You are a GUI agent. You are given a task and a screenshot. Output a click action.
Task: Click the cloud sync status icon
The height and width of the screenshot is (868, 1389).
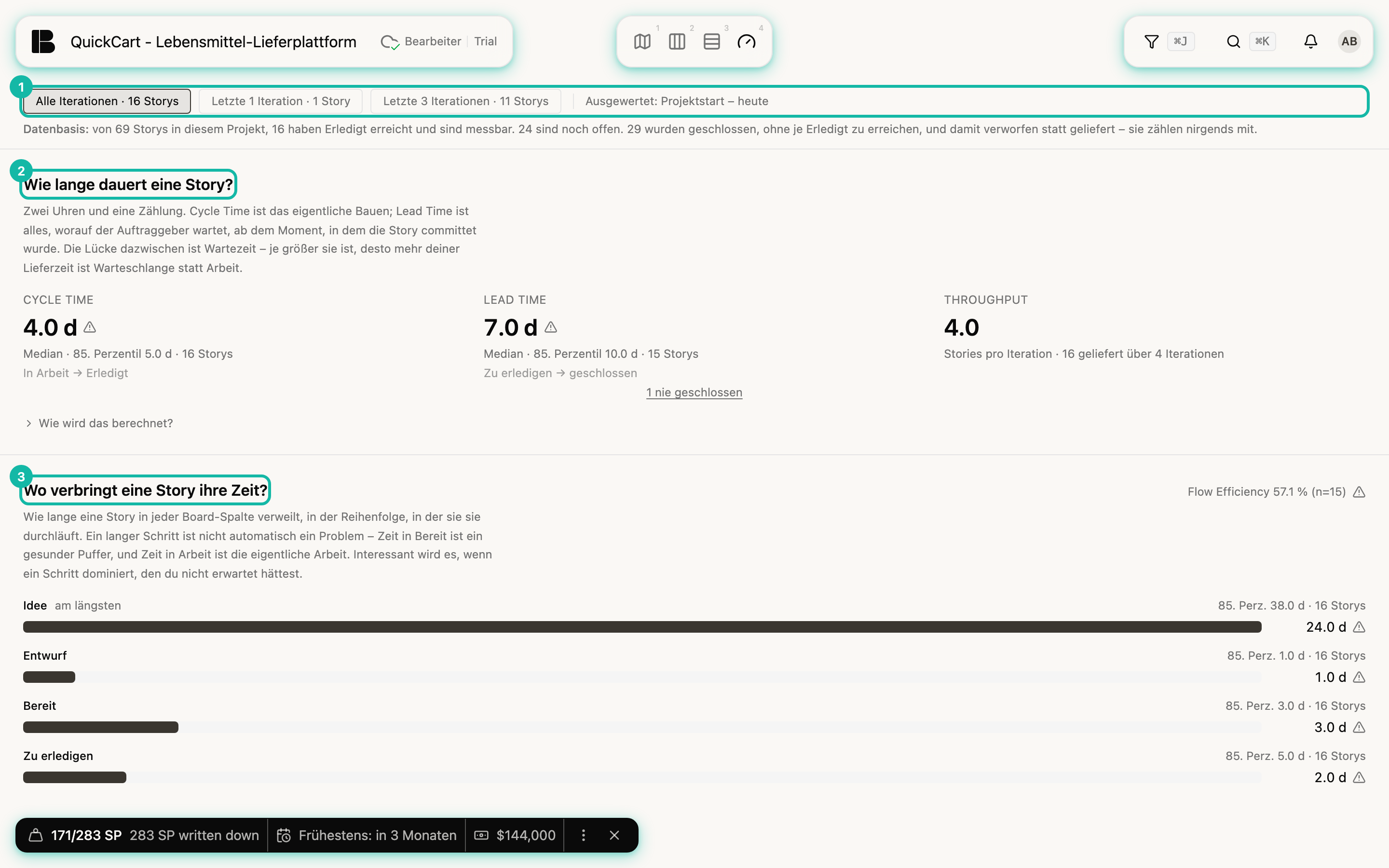(x=390, y=42)
